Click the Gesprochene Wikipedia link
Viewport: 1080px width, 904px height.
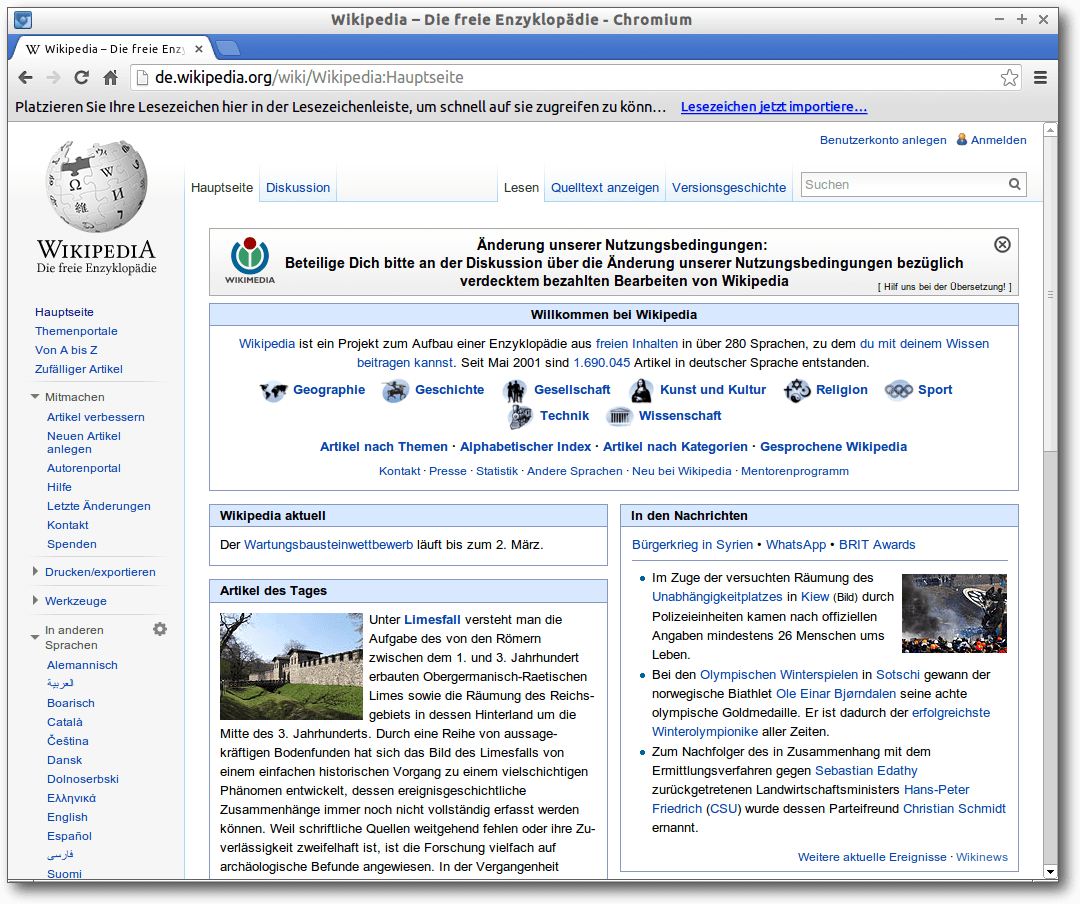click(833, 446)
